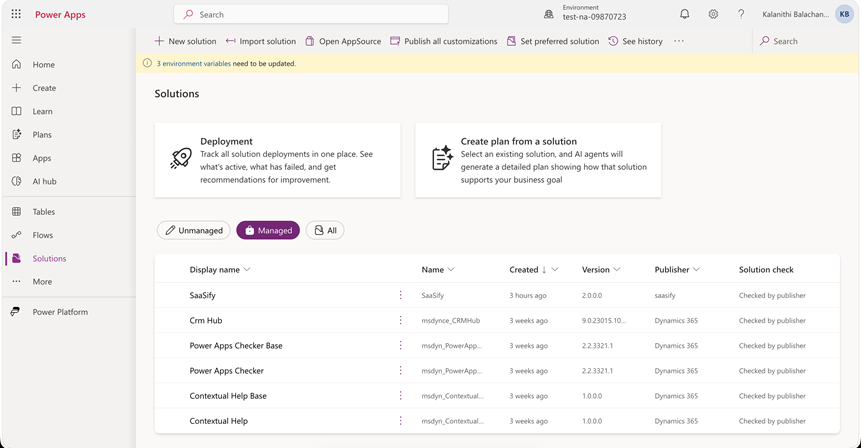Screen dimensions: 861x448
Task: Open Version column sort dropdown
Action: 617,270
